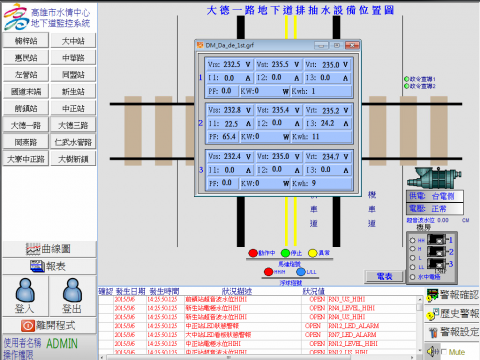Open the 大樹新鎮 station page
The height and width of the screenshot is (360, 480).
point(73,159)
